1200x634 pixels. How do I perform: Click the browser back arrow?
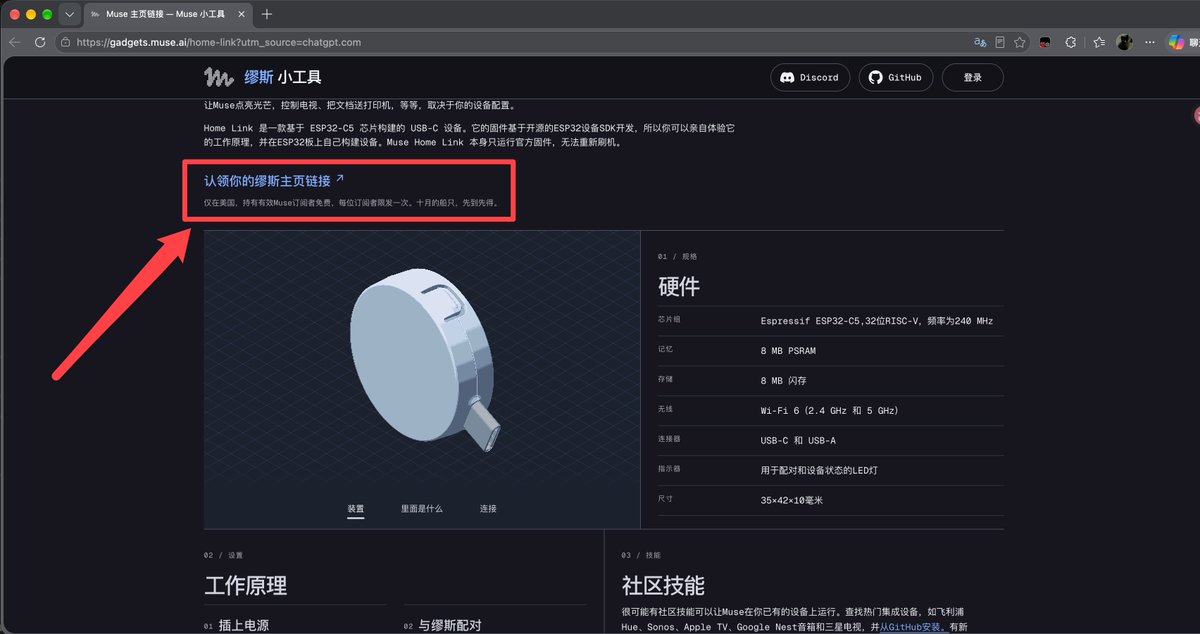tap(14, 42)
